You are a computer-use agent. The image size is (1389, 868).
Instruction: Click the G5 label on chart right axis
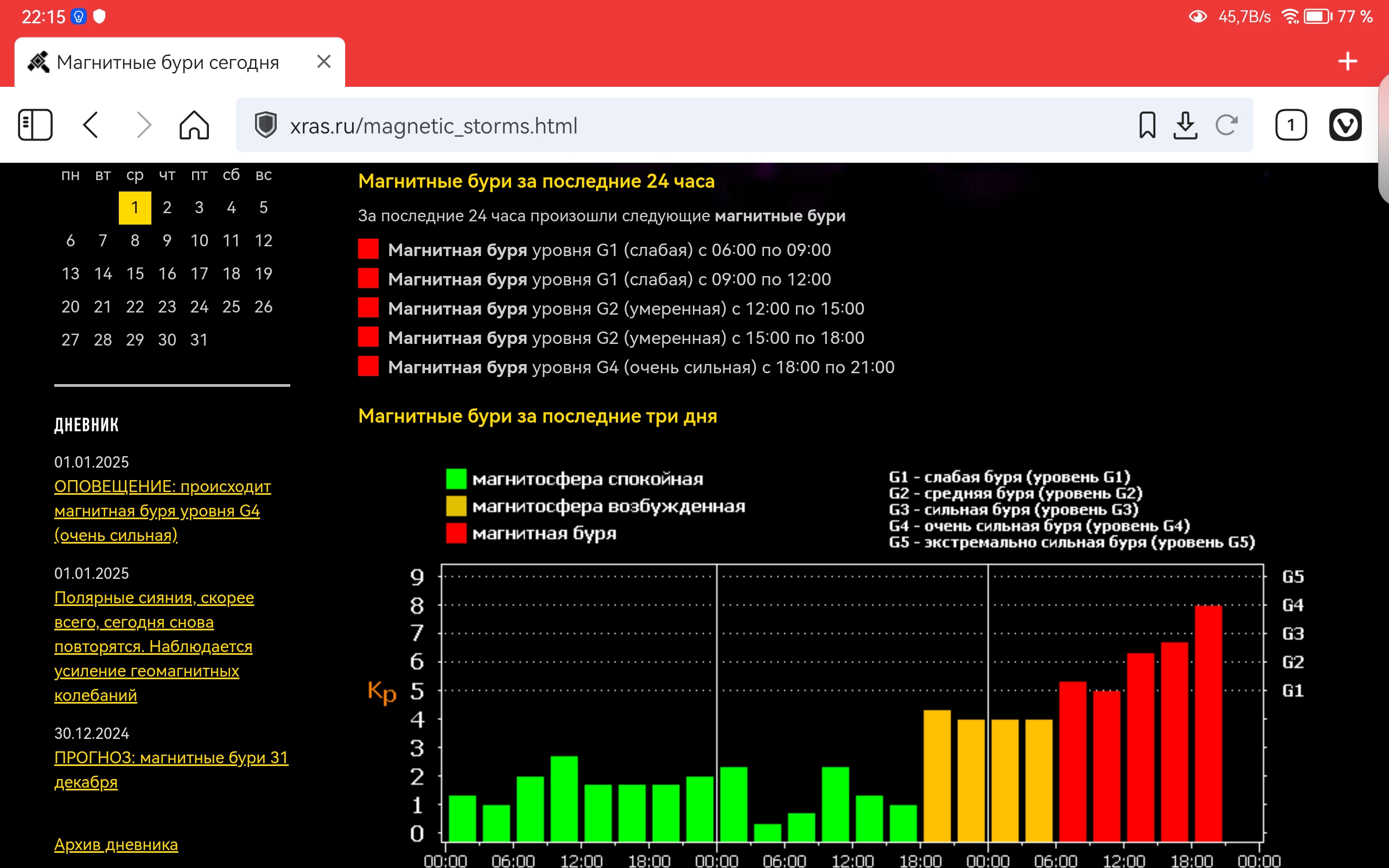click(1292, 576)
